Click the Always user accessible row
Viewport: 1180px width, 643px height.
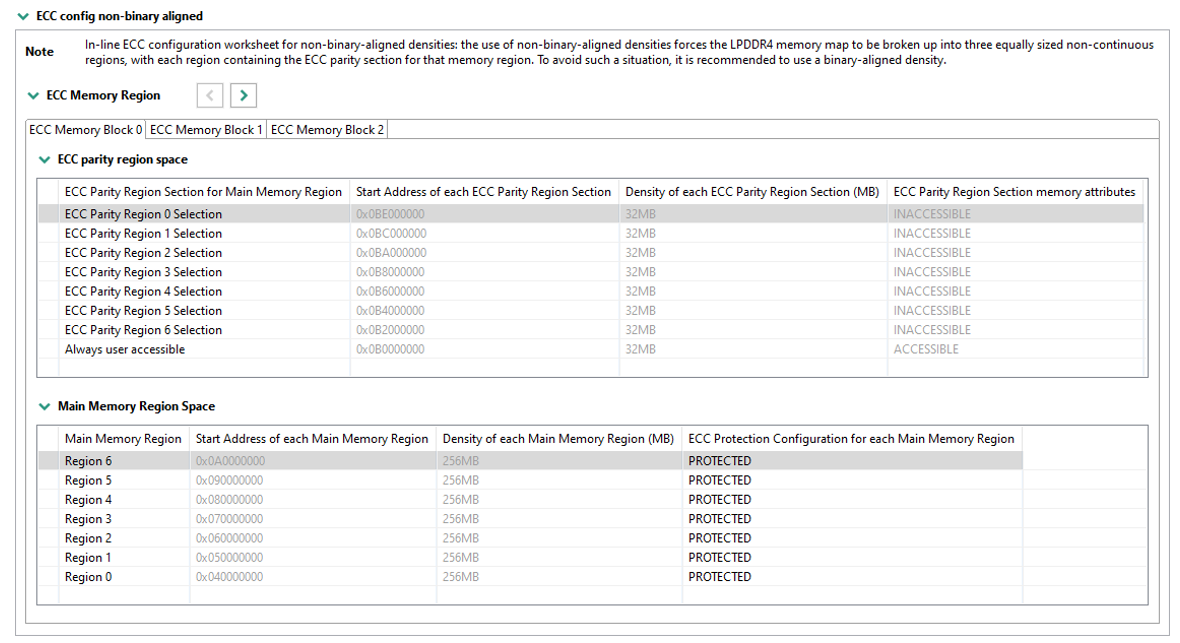tap(125, 349)
